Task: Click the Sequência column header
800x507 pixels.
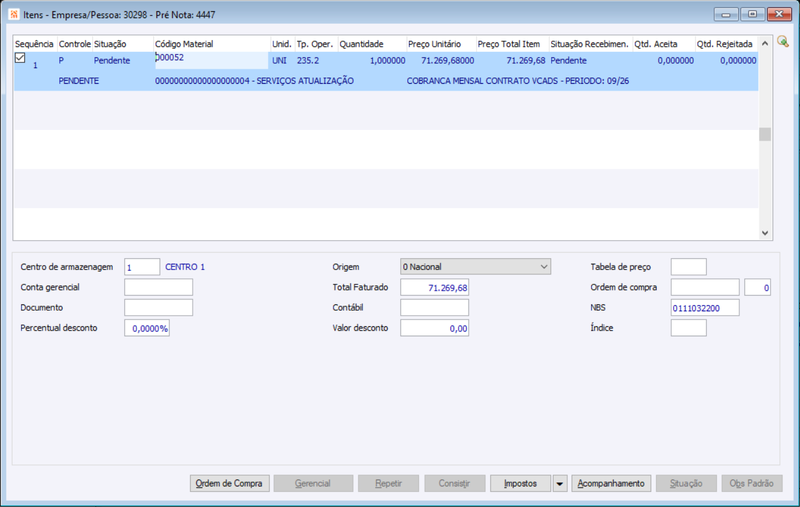Action: [x=35, y=44]
